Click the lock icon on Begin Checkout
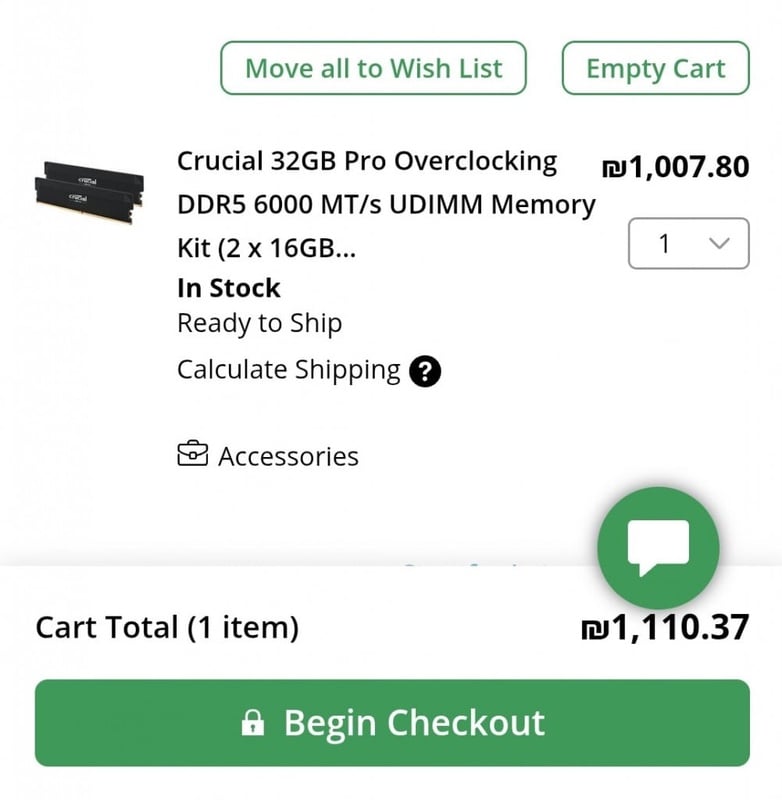The image size is (782, 800). [254, 723]
